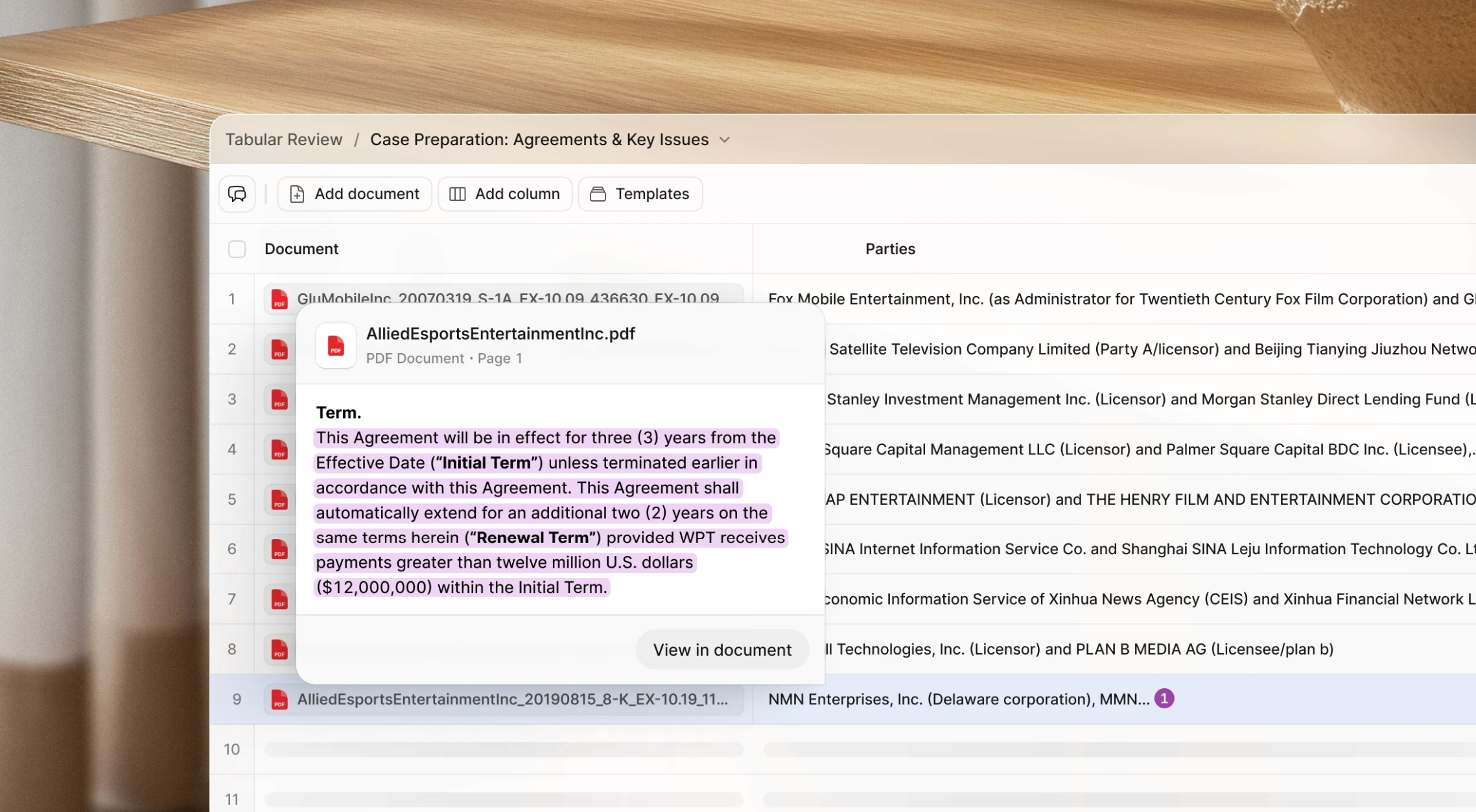
Task: Click the PLAN B MEDIA AG parties cell
Action: click(x=1151, y=649)
